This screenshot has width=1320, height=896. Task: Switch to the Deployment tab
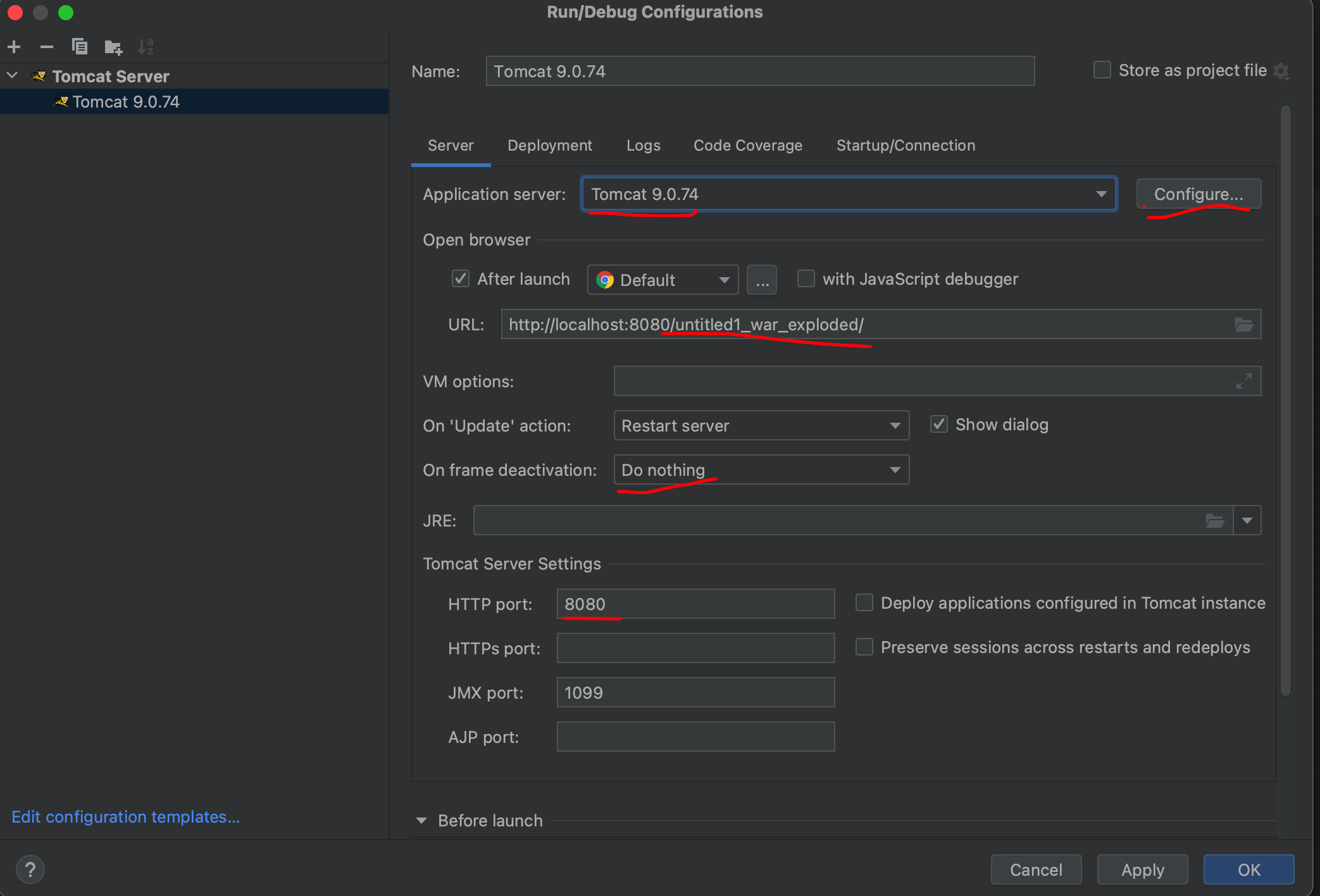(549, 146)
